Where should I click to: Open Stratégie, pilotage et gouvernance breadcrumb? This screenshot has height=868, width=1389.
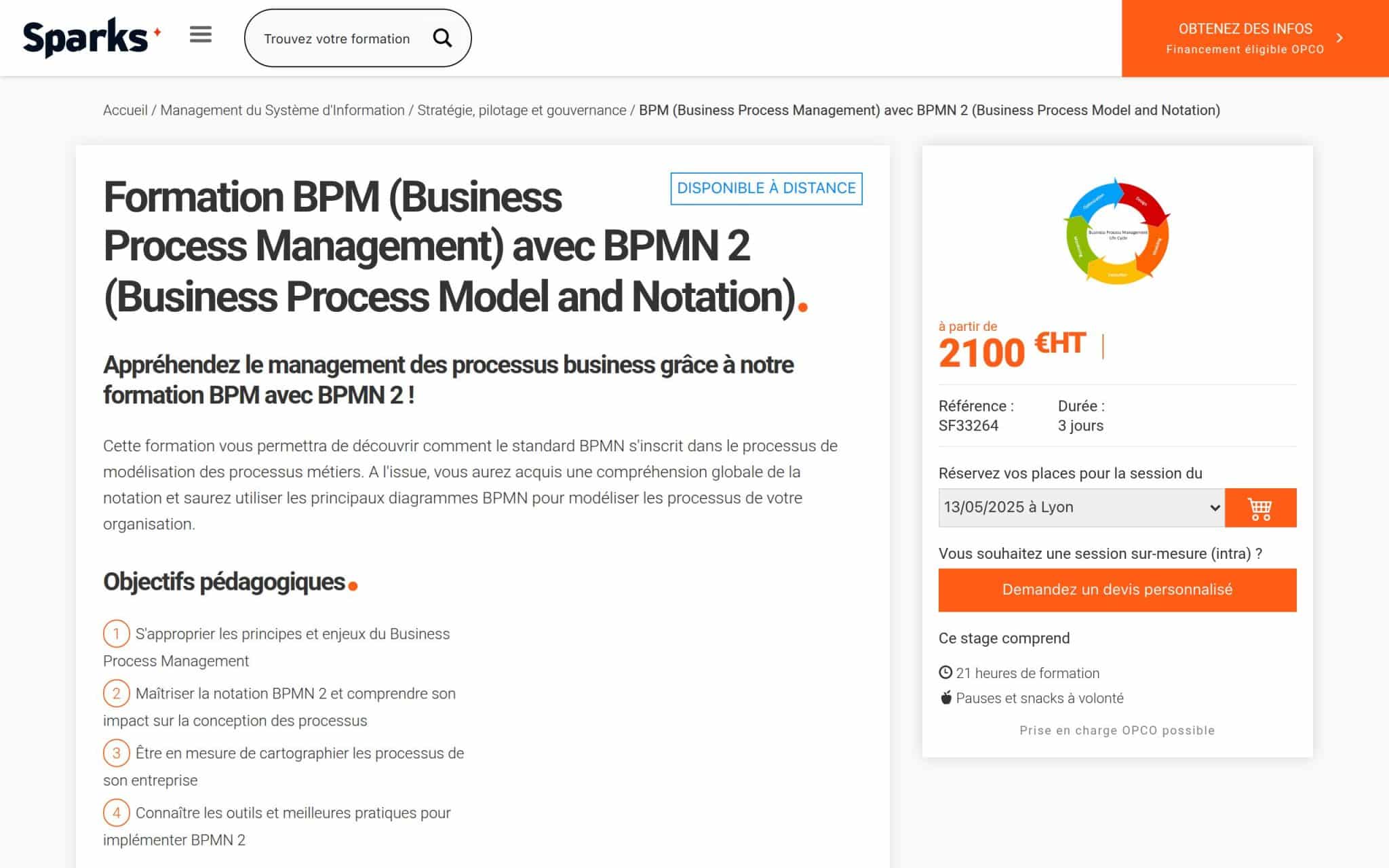(x=522, y=111)
